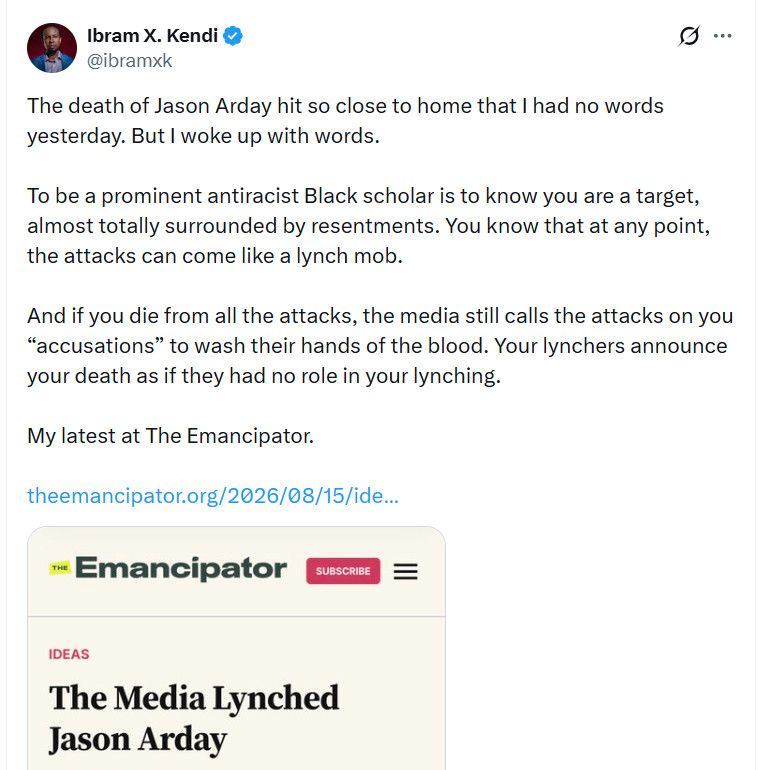Click the Ibram X. Kendi display name
Image resolution: width=775 pixels, height=770 pixels.
tap(152, 36)
